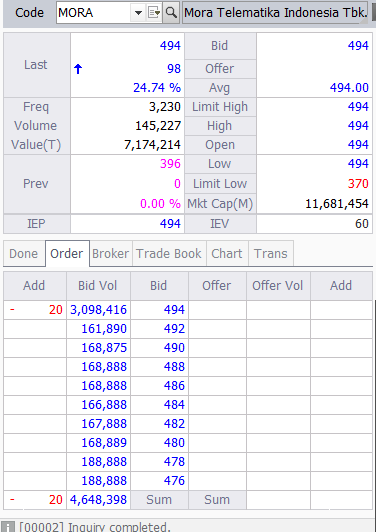Select bid price 486 row
This screenshot has width=376, height=532.
click(x=174, y=386)
